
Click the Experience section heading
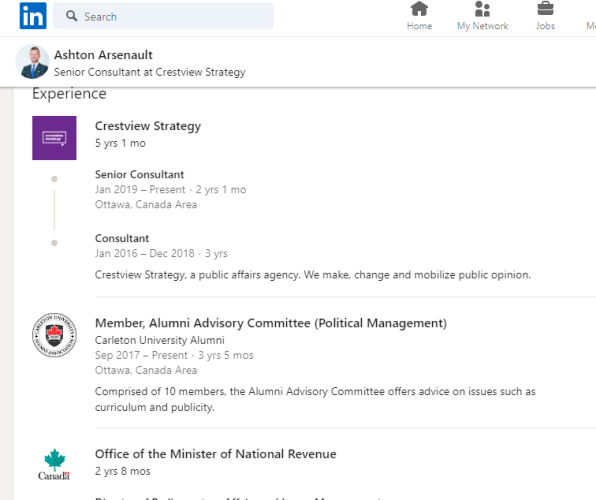coord(69,94)
